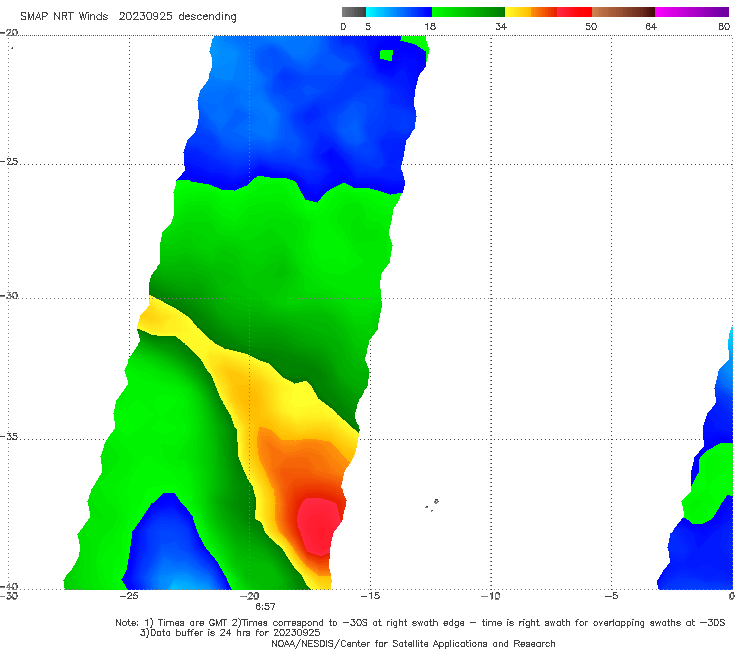Click the "-5" longitude label on bottom axis
Viewport: 740px width, 650px height.
tap(611, 596)
